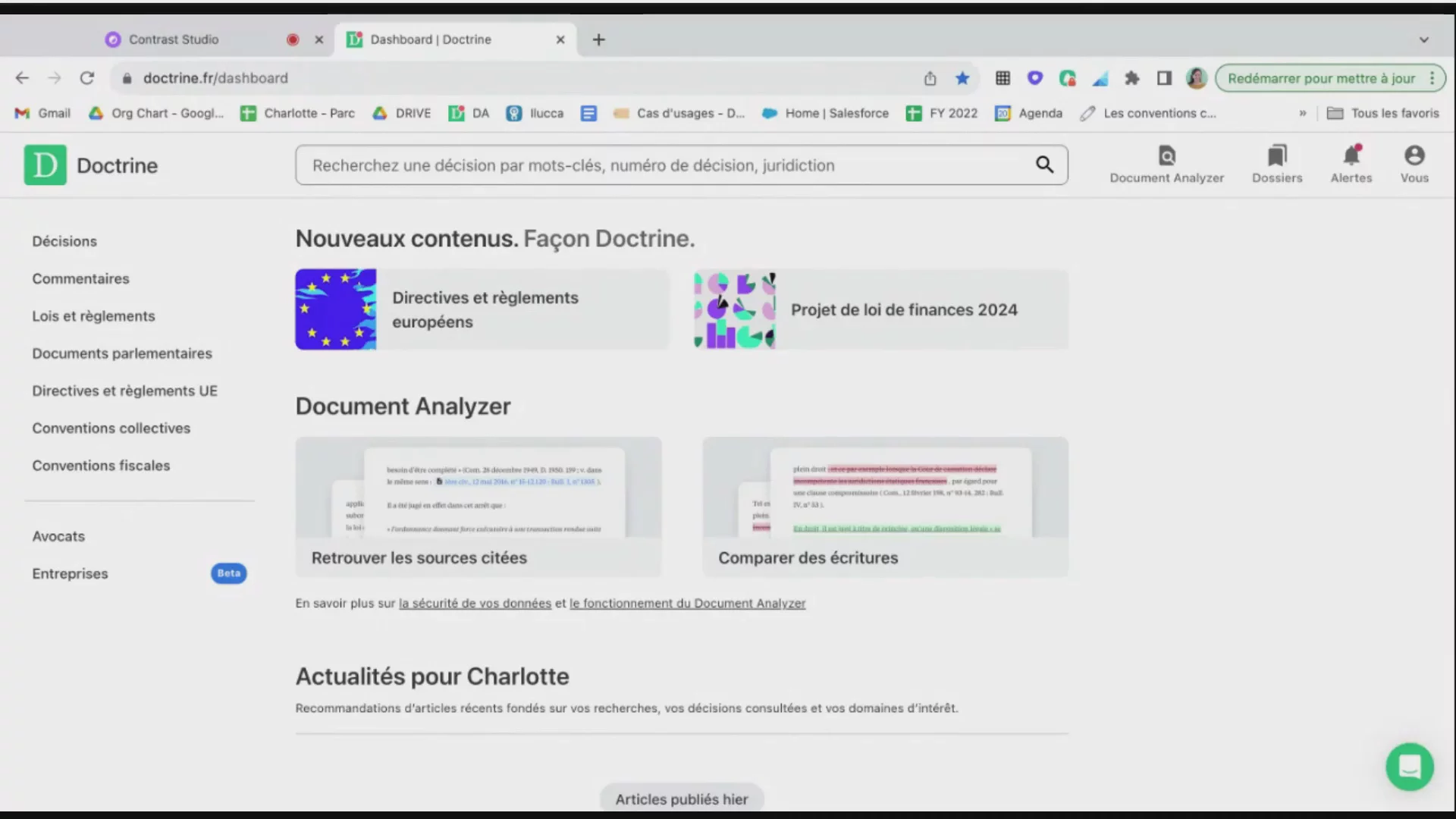Open the Org Chart bookmark
This screenshot has height=819, width=1456.
pos(156,113)
